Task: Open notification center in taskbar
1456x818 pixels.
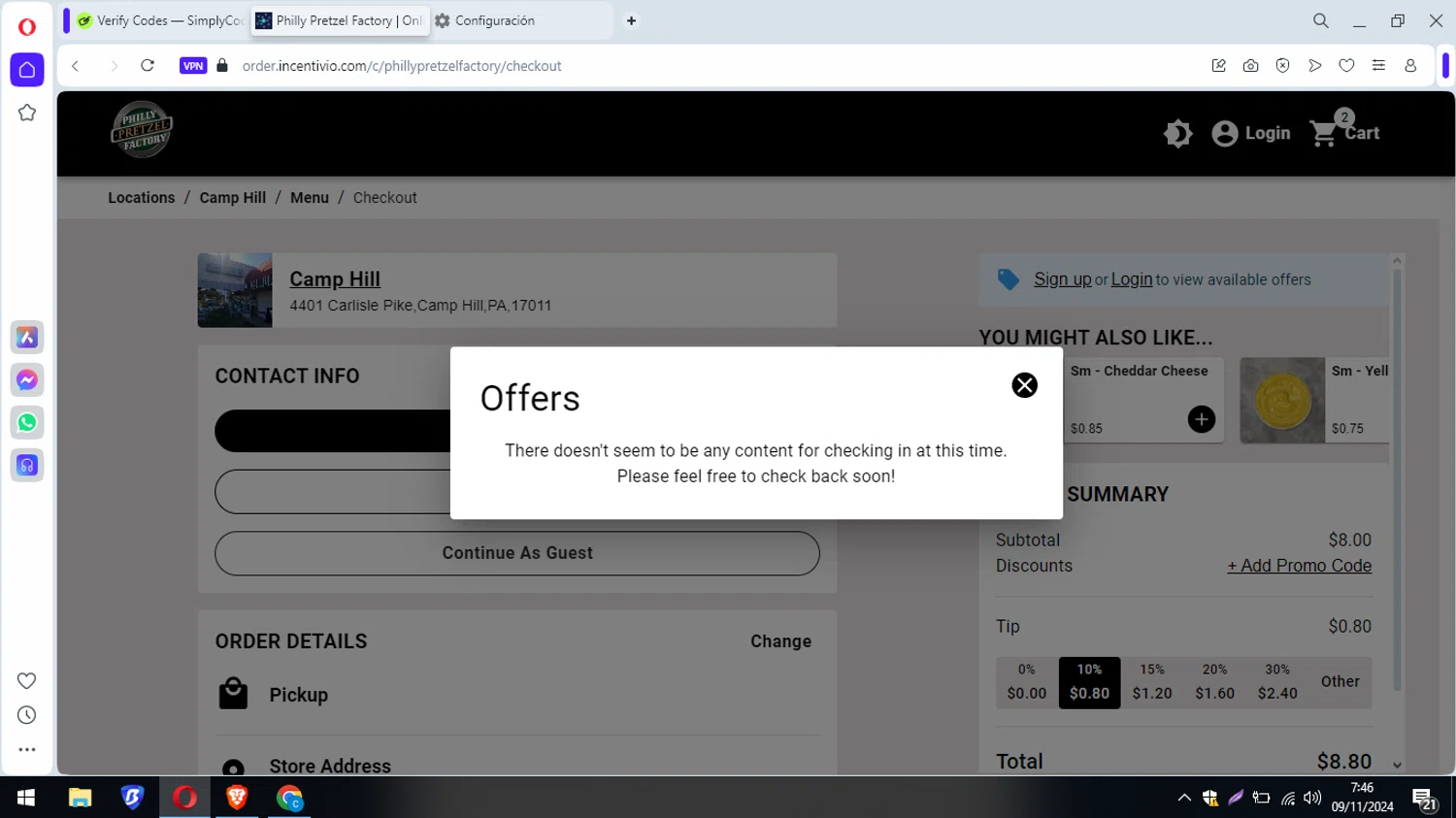Action: pyautogui.click(x=1425, y=800)
